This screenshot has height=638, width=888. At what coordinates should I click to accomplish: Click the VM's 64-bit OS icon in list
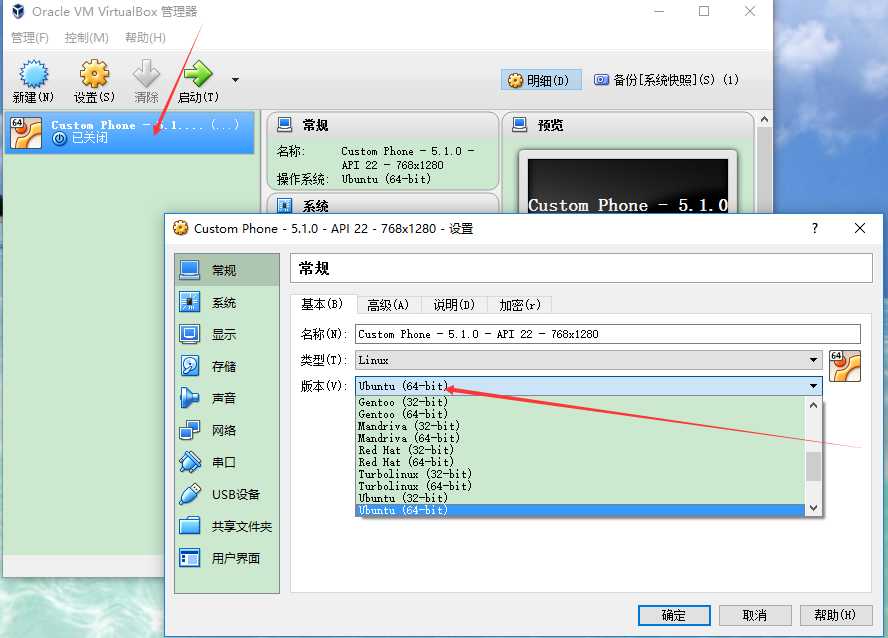click(25, 132)
